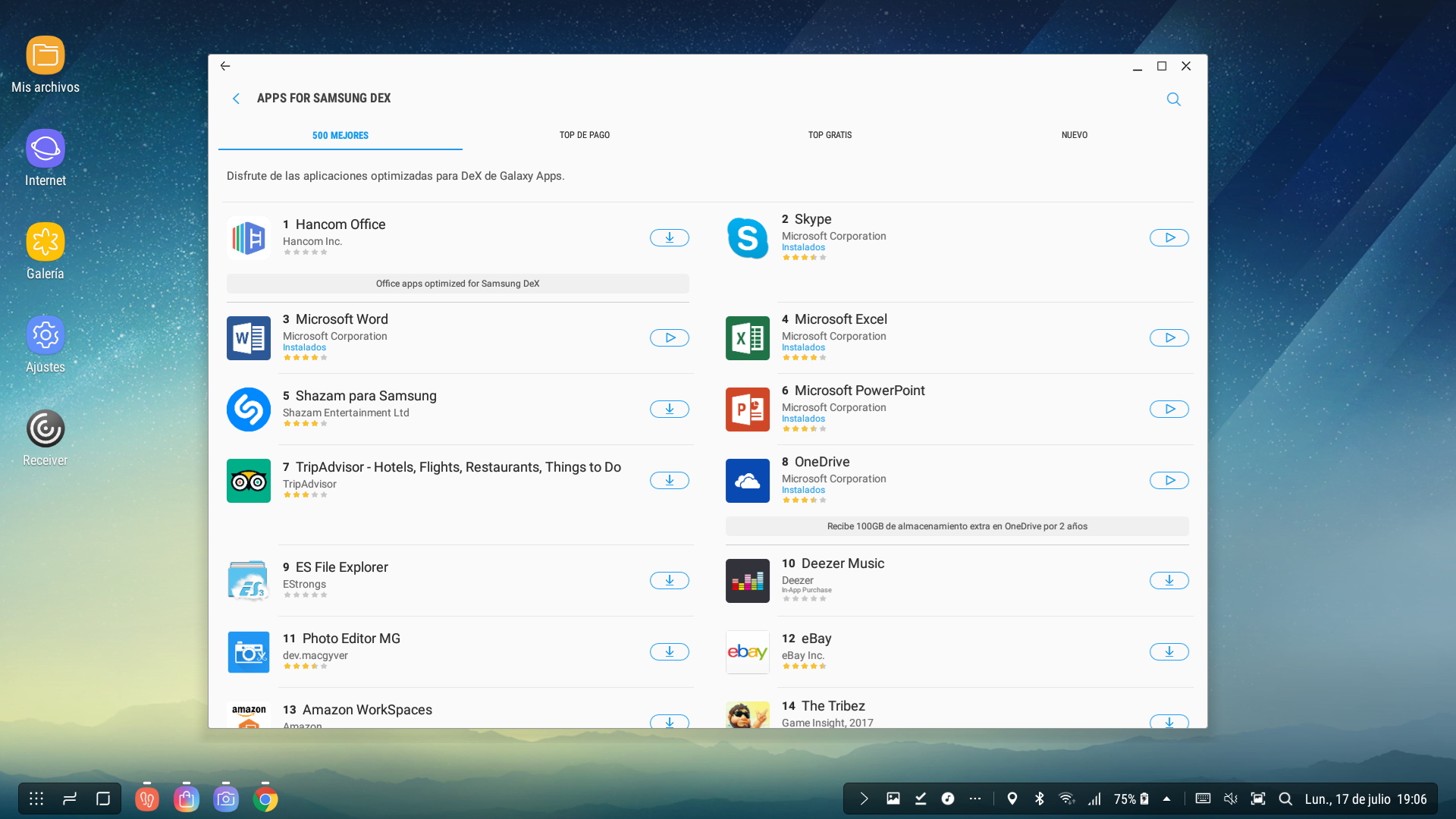
Task: Click the window back arrow
Action: click(x=225, y=66)
